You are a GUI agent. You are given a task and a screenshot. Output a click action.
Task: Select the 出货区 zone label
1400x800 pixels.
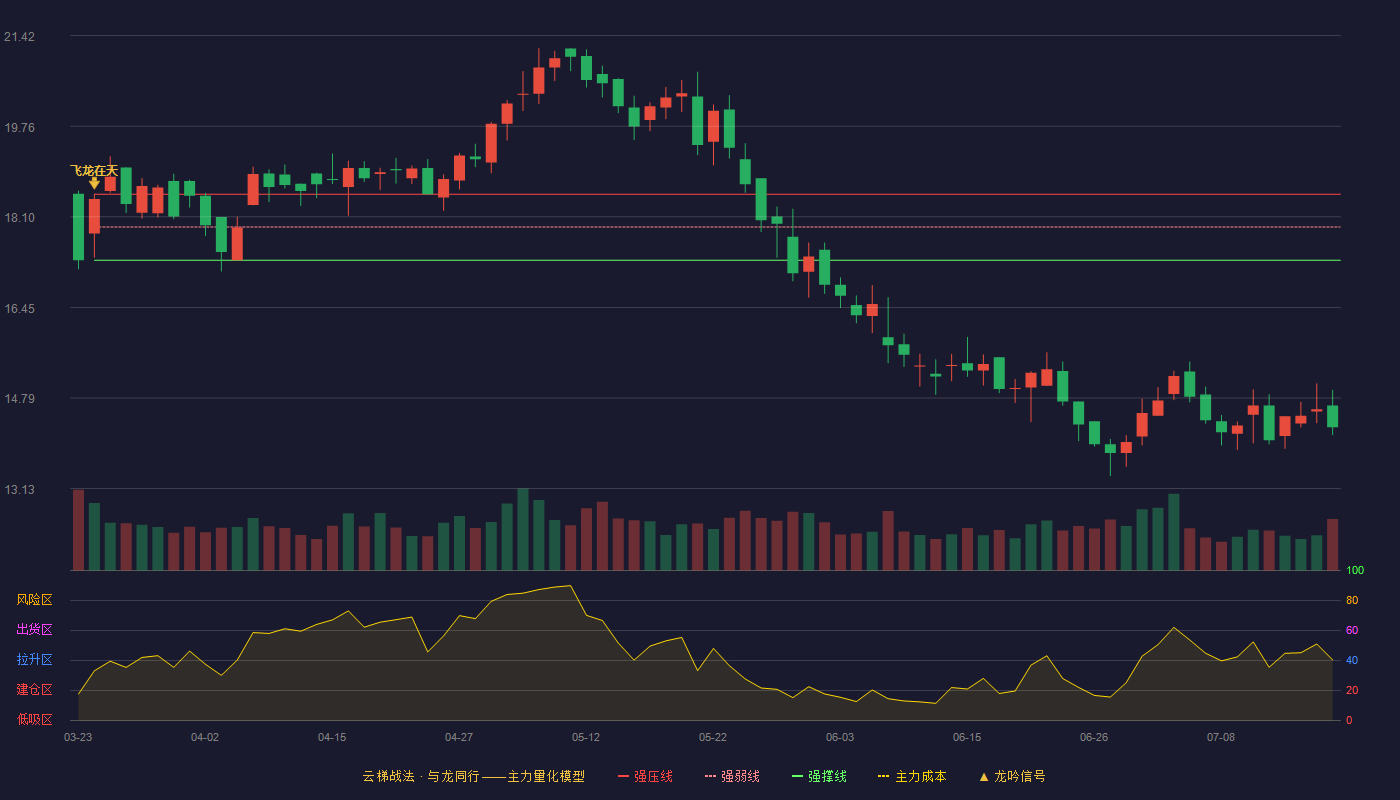coord(34,630)
